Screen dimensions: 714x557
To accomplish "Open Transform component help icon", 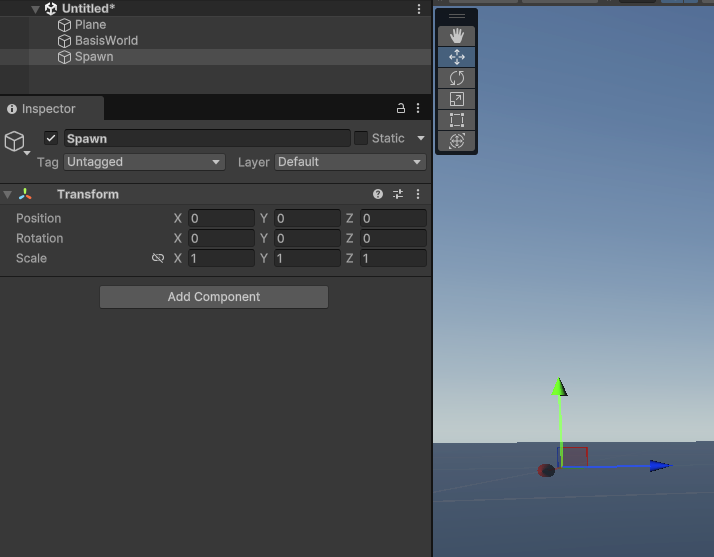I will pos(378,194).
